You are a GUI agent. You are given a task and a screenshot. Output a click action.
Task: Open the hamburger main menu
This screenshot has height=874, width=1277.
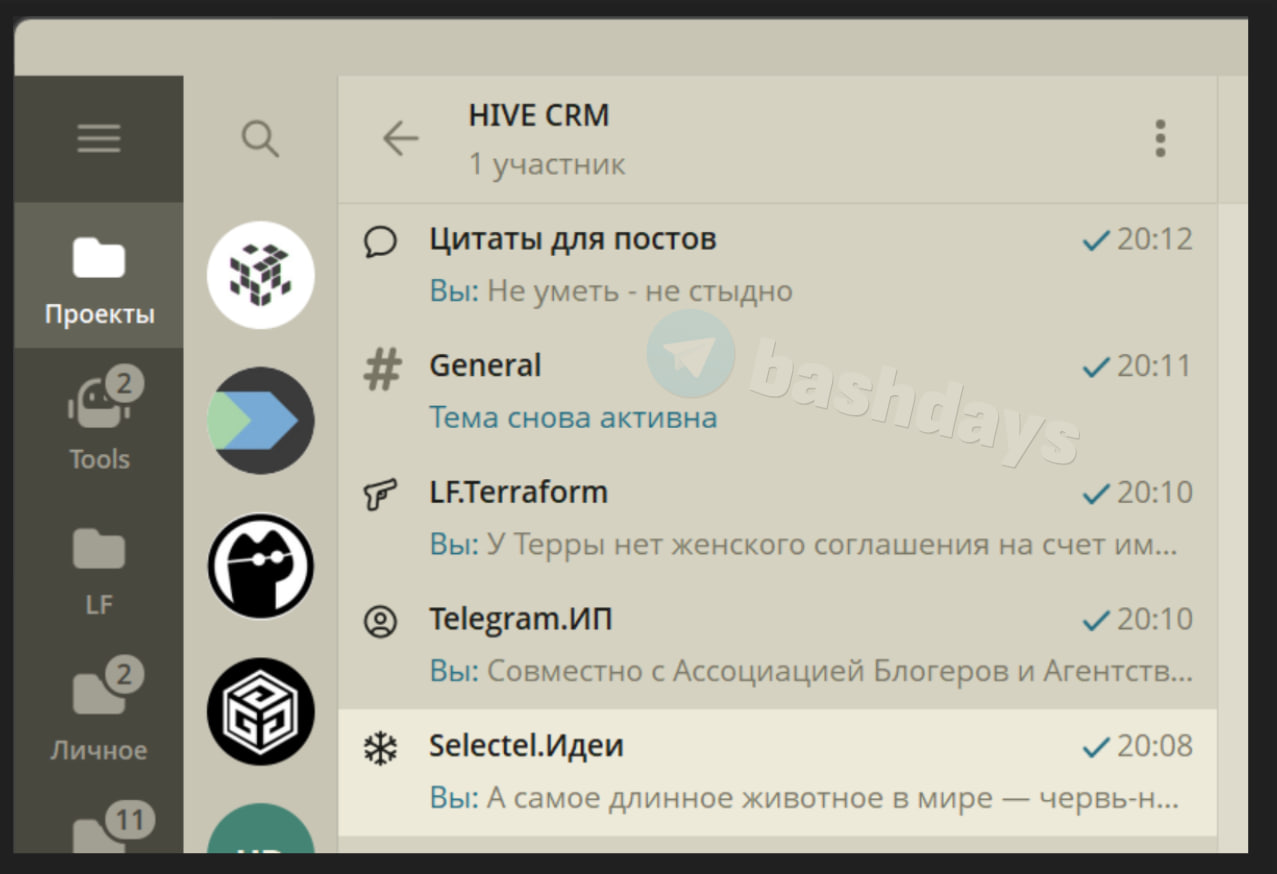[99, 138]
